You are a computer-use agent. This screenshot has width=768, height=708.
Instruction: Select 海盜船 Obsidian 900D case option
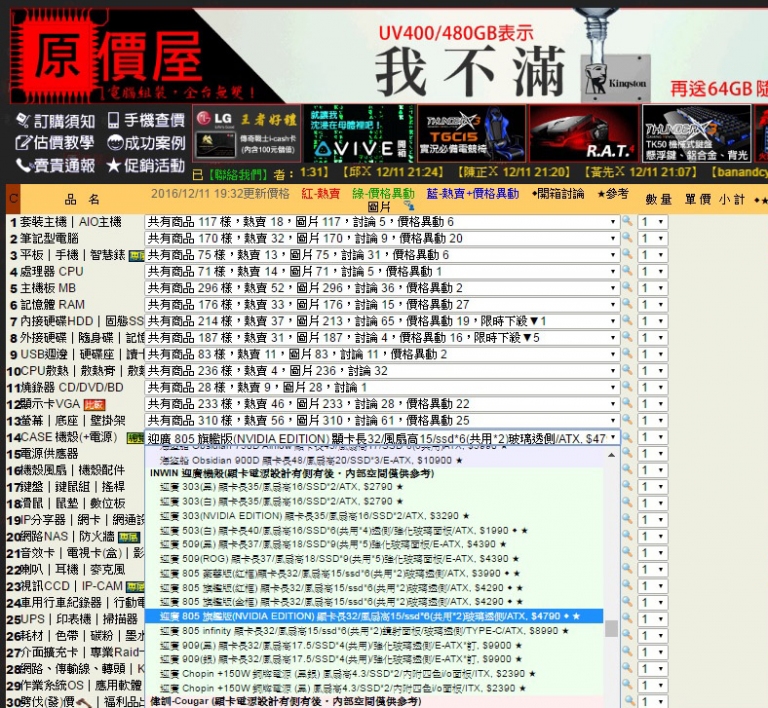374,461
